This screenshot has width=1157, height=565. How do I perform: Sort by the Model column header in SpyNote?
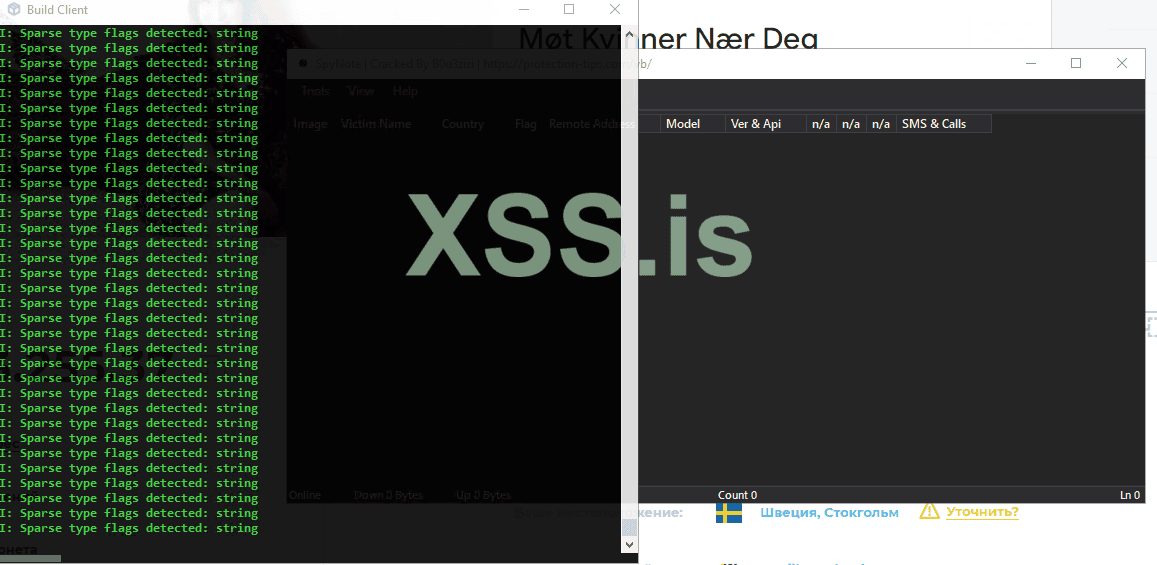[692, 124]
